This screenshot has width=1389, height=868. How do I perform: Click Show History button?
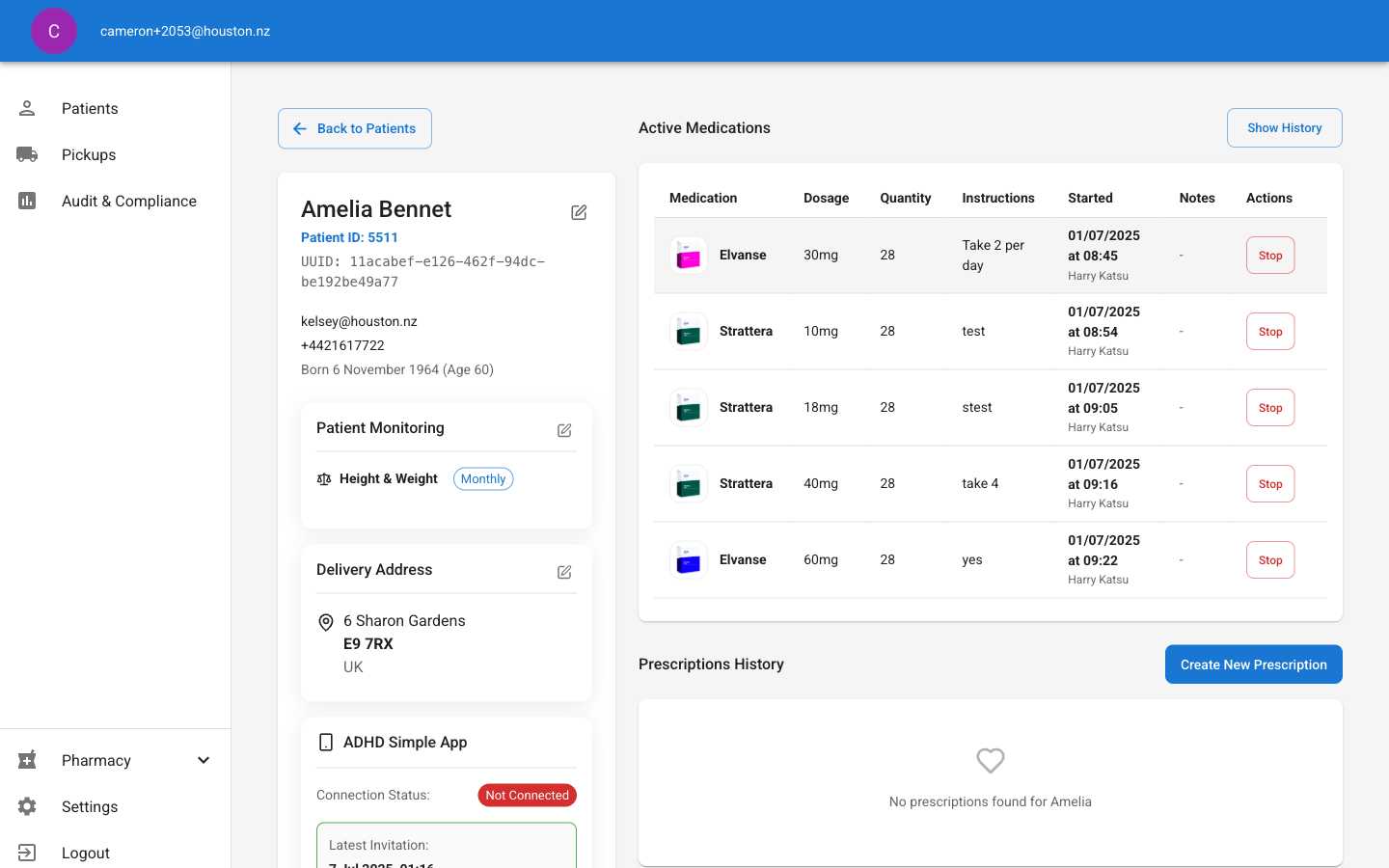(x=1285, y=127)
